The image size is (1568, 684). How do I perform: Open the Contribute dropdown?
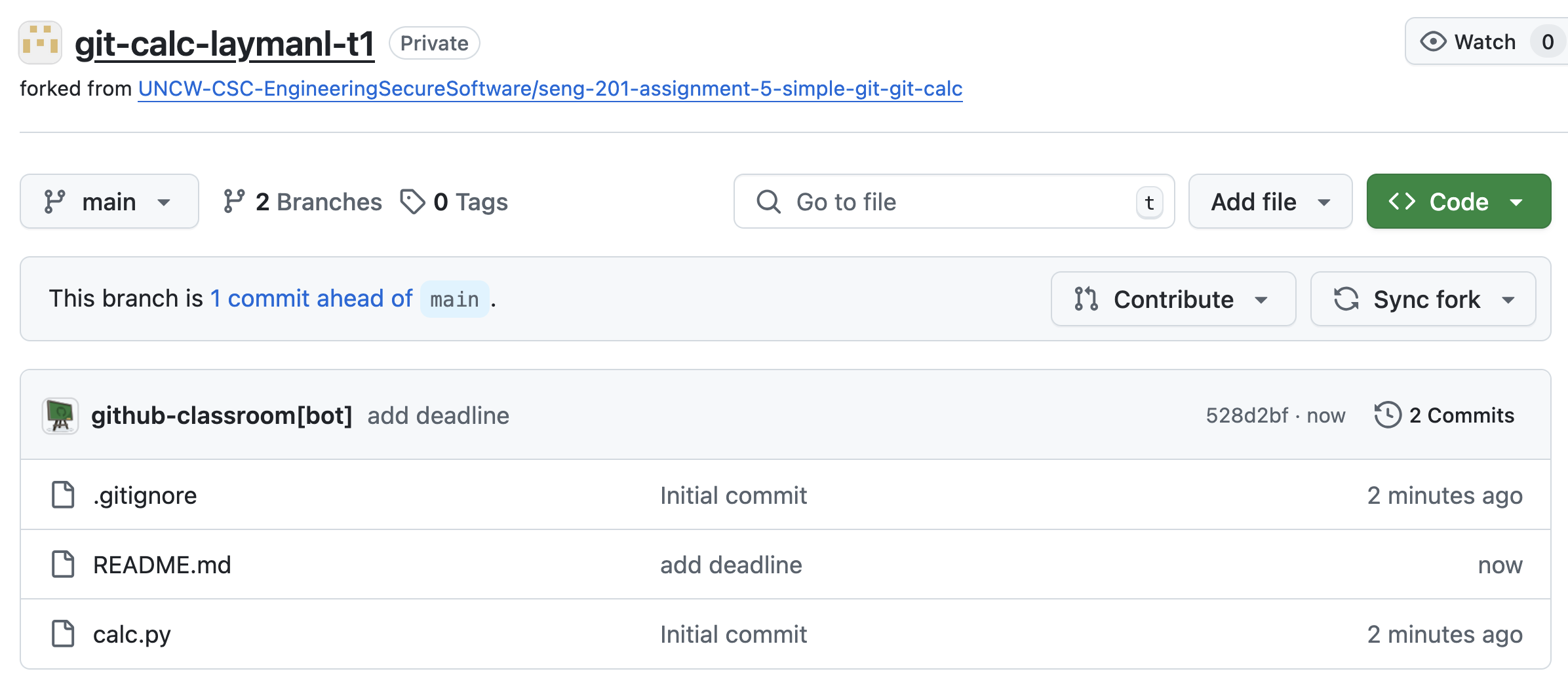[1173, 299]
